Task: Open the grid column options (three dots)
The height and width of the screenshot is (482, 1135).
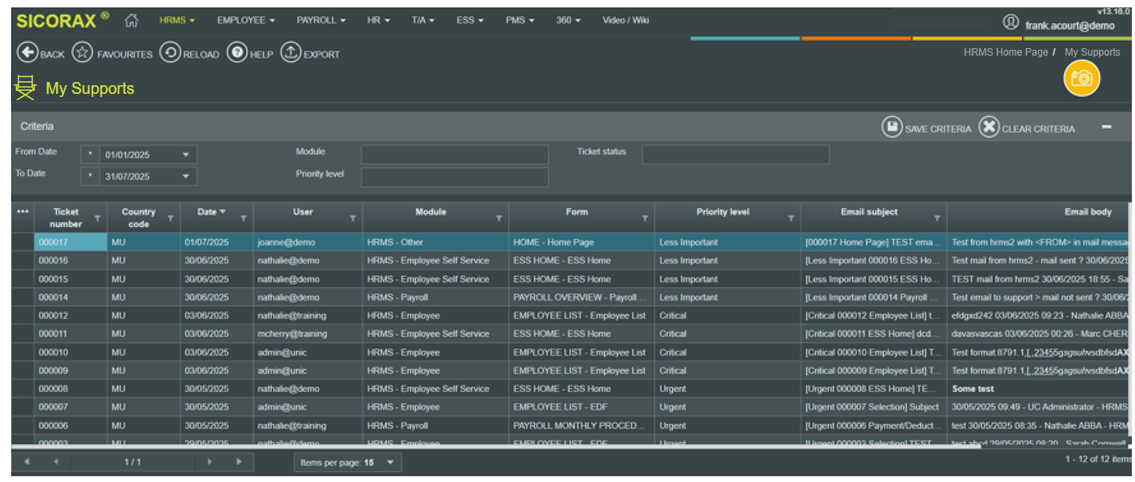Action: (x=22, y=212)
